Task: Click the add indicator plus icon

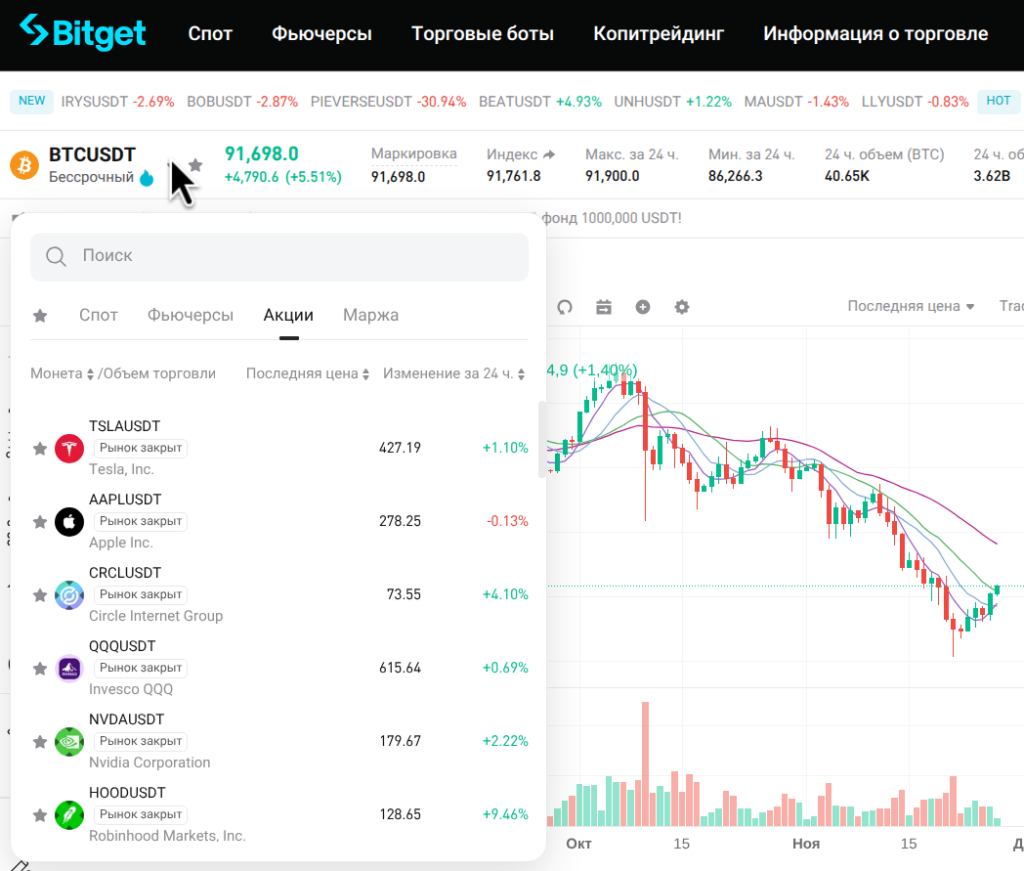Action: tap(643, 307)
